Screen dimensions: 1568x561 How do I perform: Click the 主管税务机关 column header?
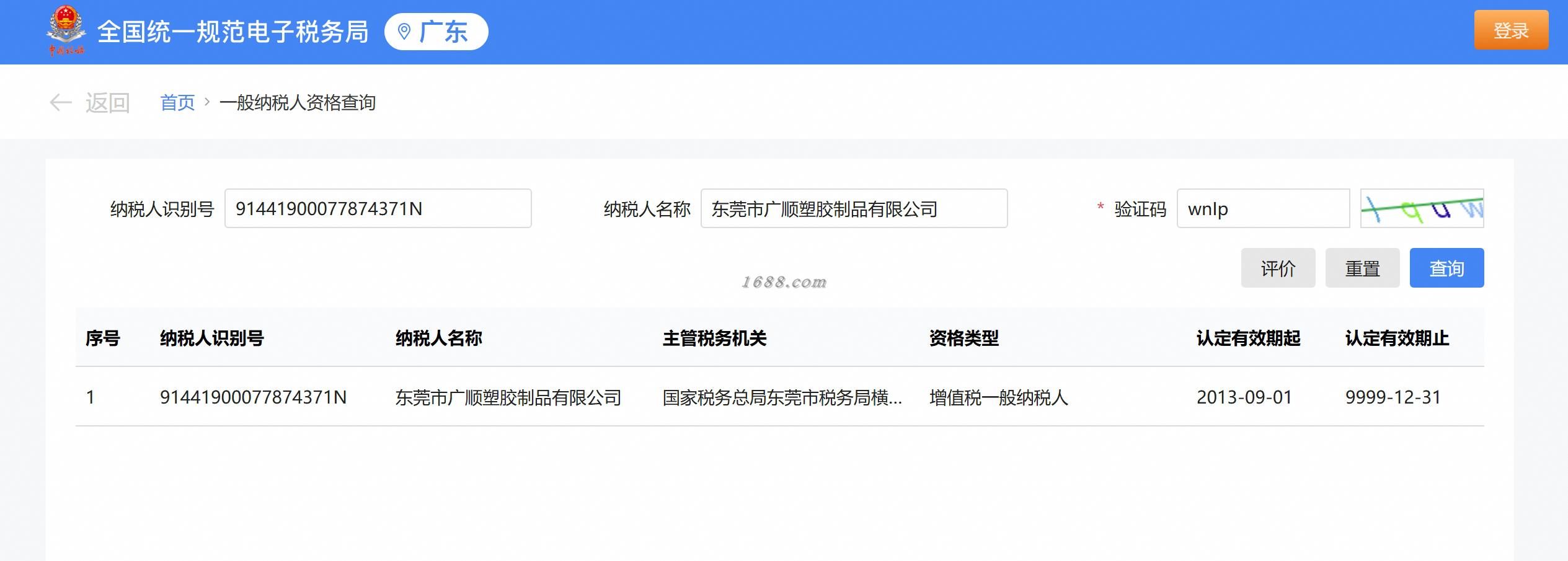715,338
